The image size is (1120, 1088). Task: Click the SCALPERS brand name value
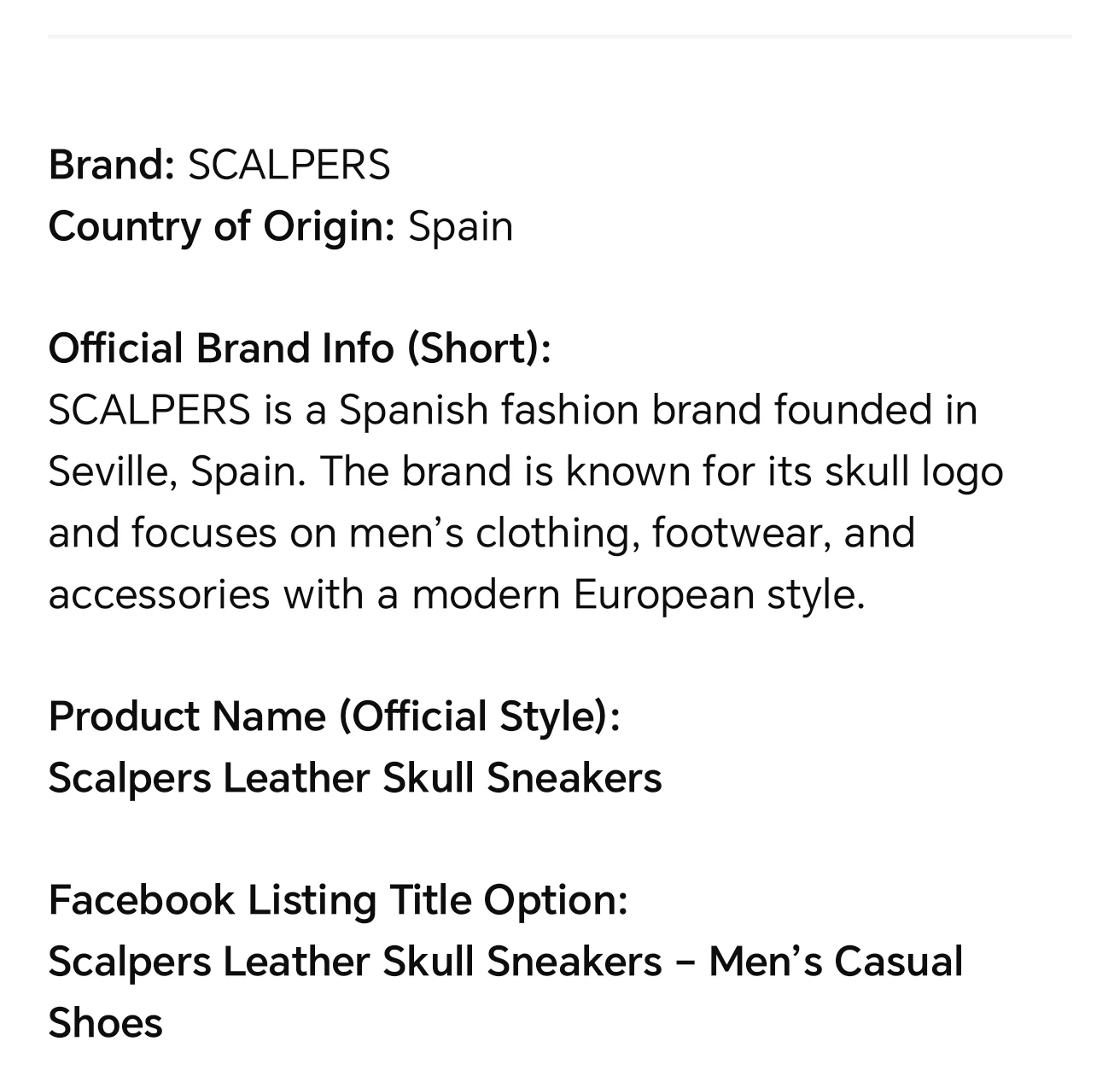pyautogui.click(x=289, y=164)
